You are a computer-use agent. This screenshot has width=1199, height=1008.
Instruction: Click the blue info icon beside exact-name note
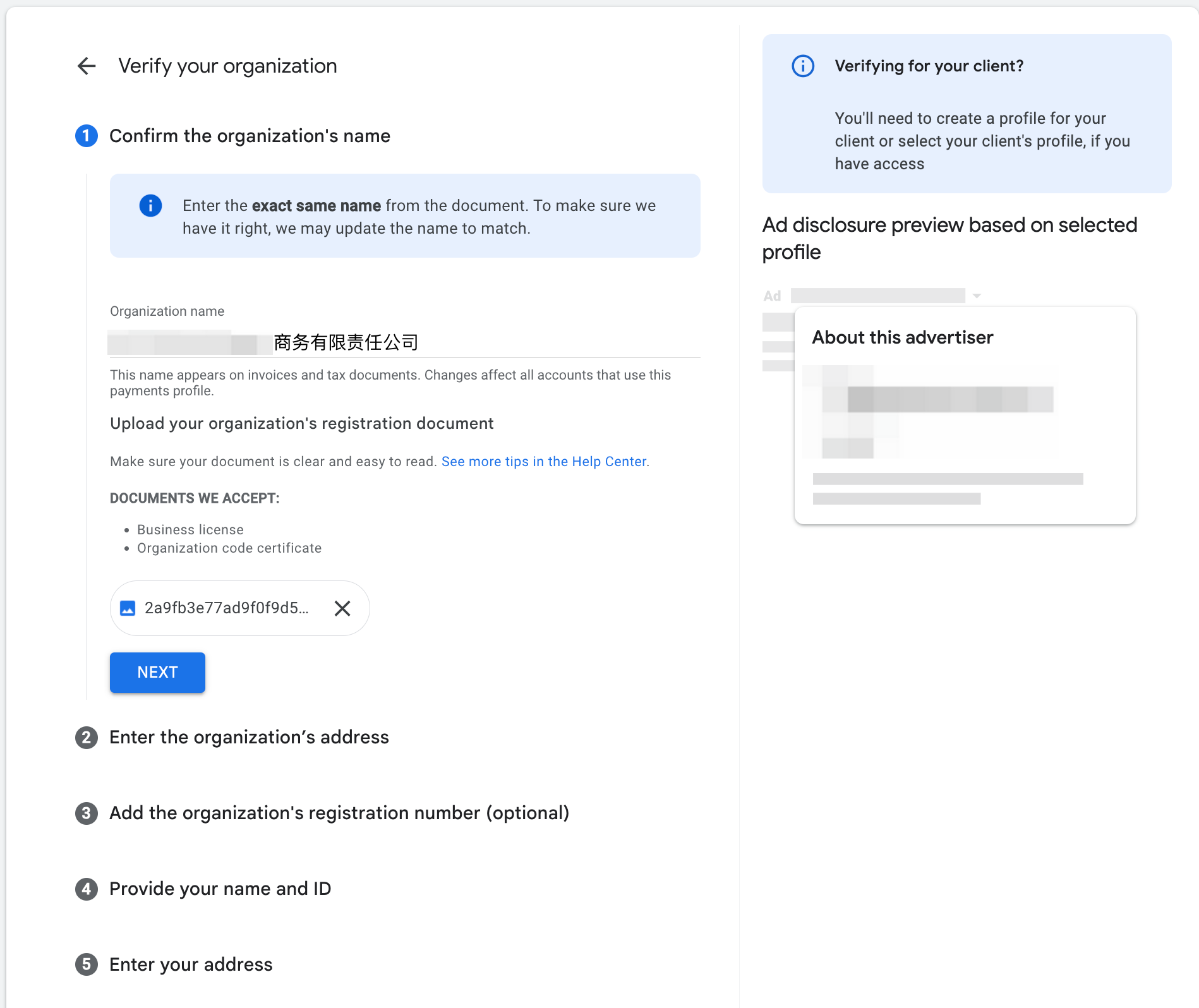pyautogui.click(x=150, y=205)
